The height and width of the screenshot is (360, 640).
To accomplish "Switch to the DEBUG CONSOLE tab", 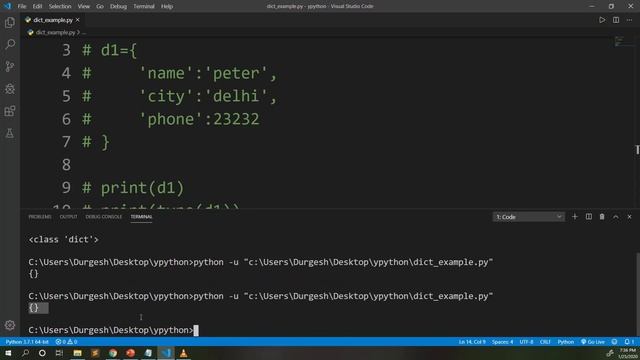I will click(x=104, y=217).
